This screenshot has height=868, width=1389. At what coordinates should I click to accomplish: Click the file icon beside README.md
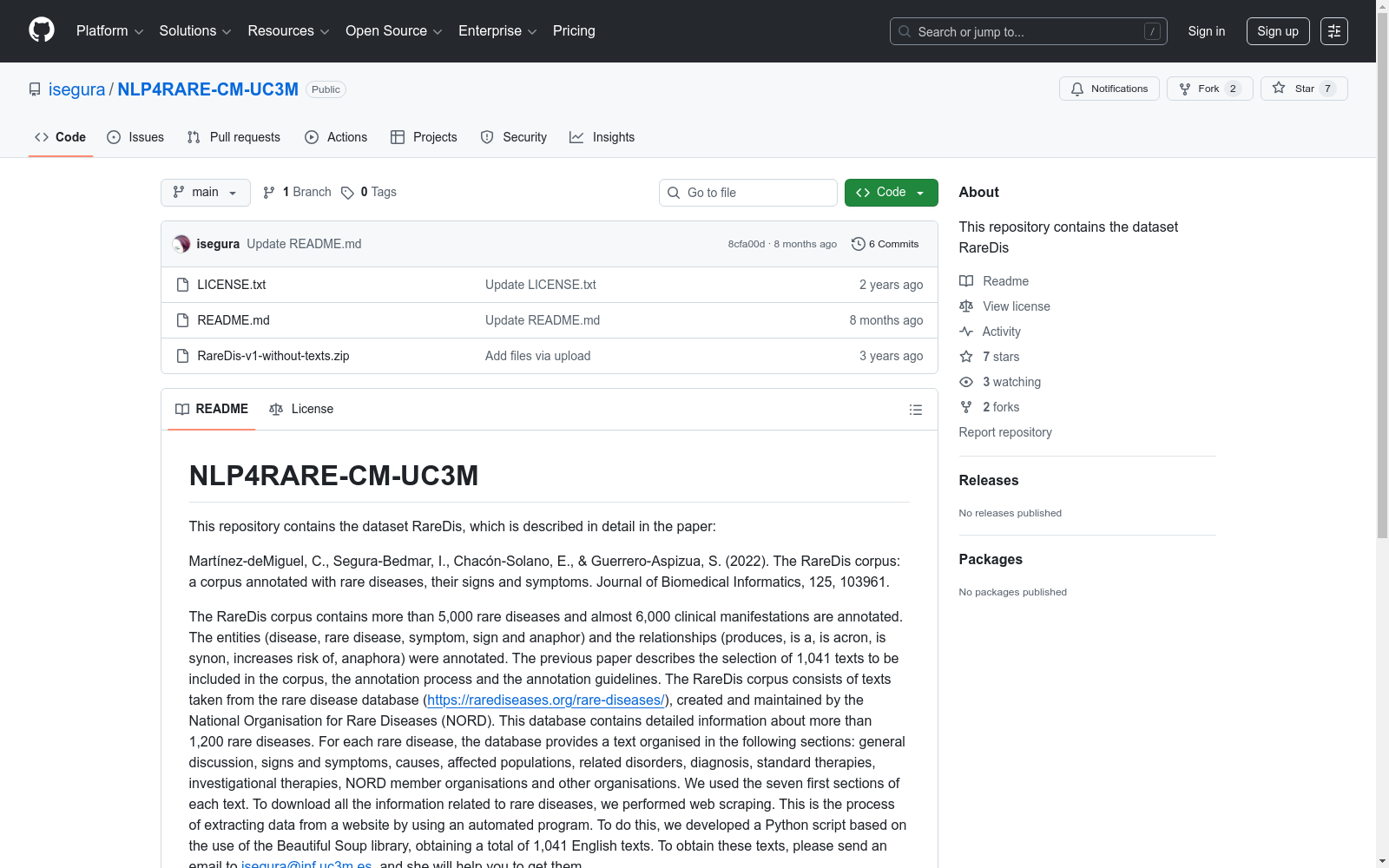[x=182, y=320]
